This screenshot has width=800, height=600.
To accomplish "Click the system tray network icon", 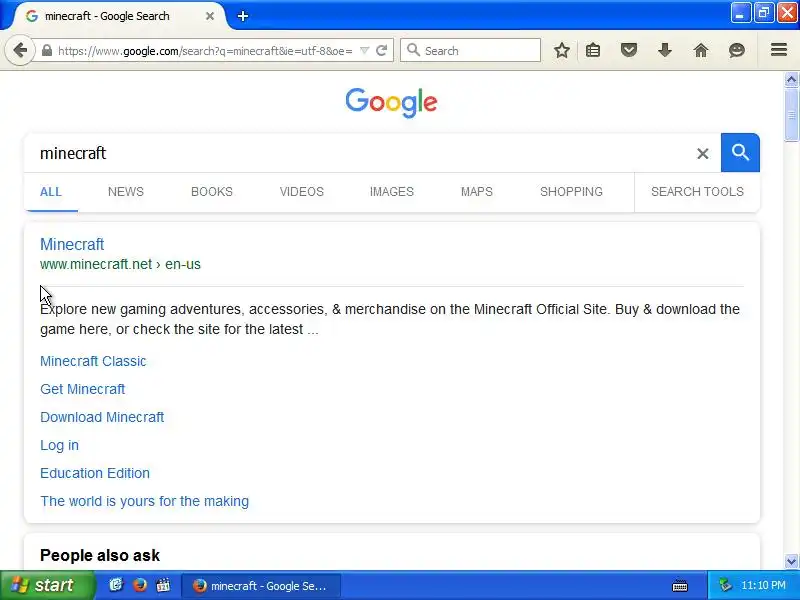I will 724,585.
